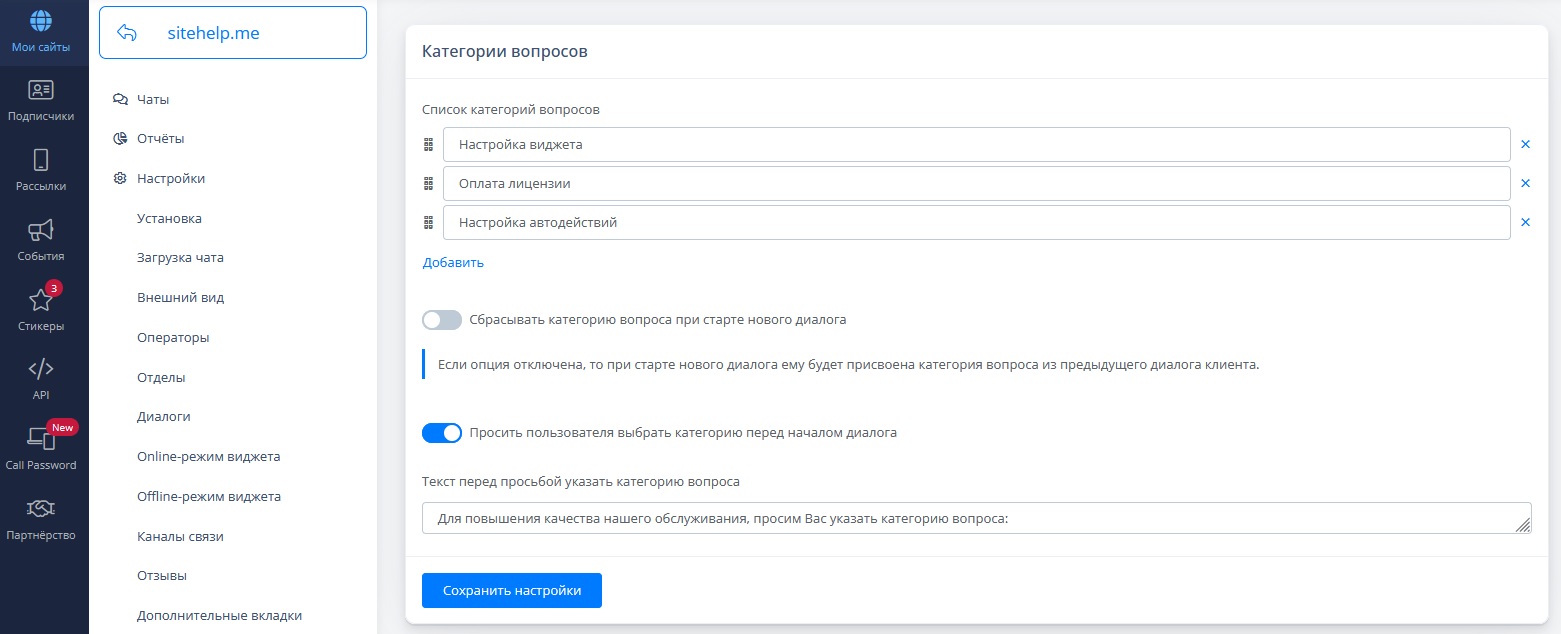
Task: Go to Рассылки phone icon
Action: tap(41, 160)
